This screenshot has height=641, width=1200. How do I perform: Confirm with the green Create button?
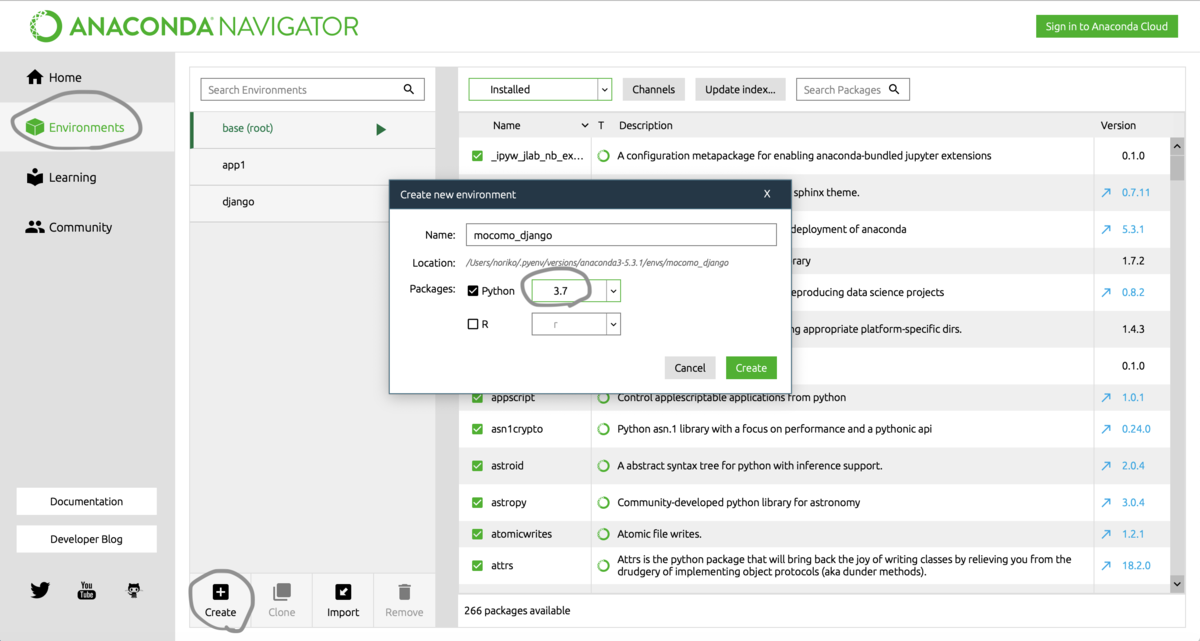click(x=751, y=367)
